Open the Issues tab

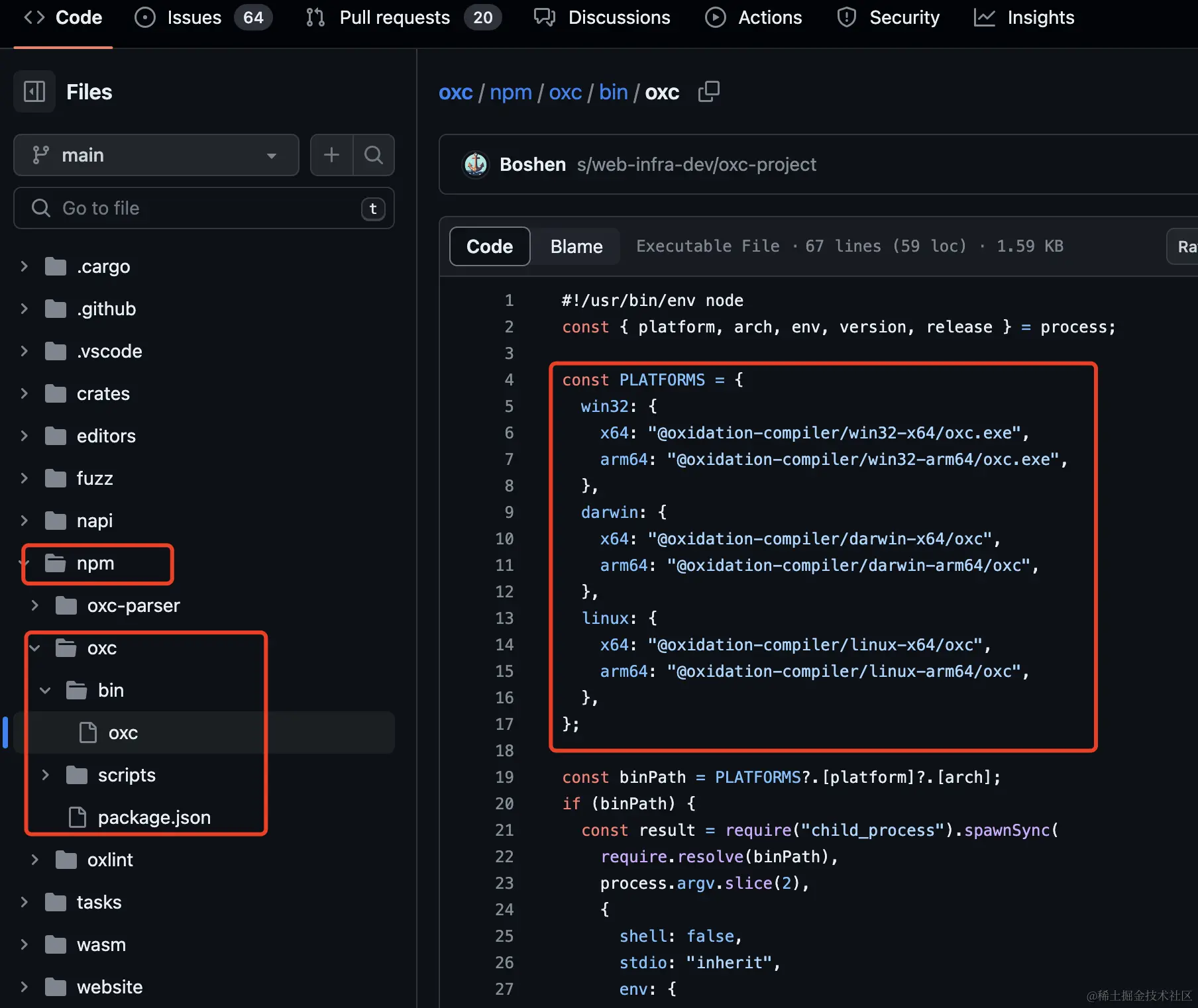pyautogui.click(x=203, y=17)
